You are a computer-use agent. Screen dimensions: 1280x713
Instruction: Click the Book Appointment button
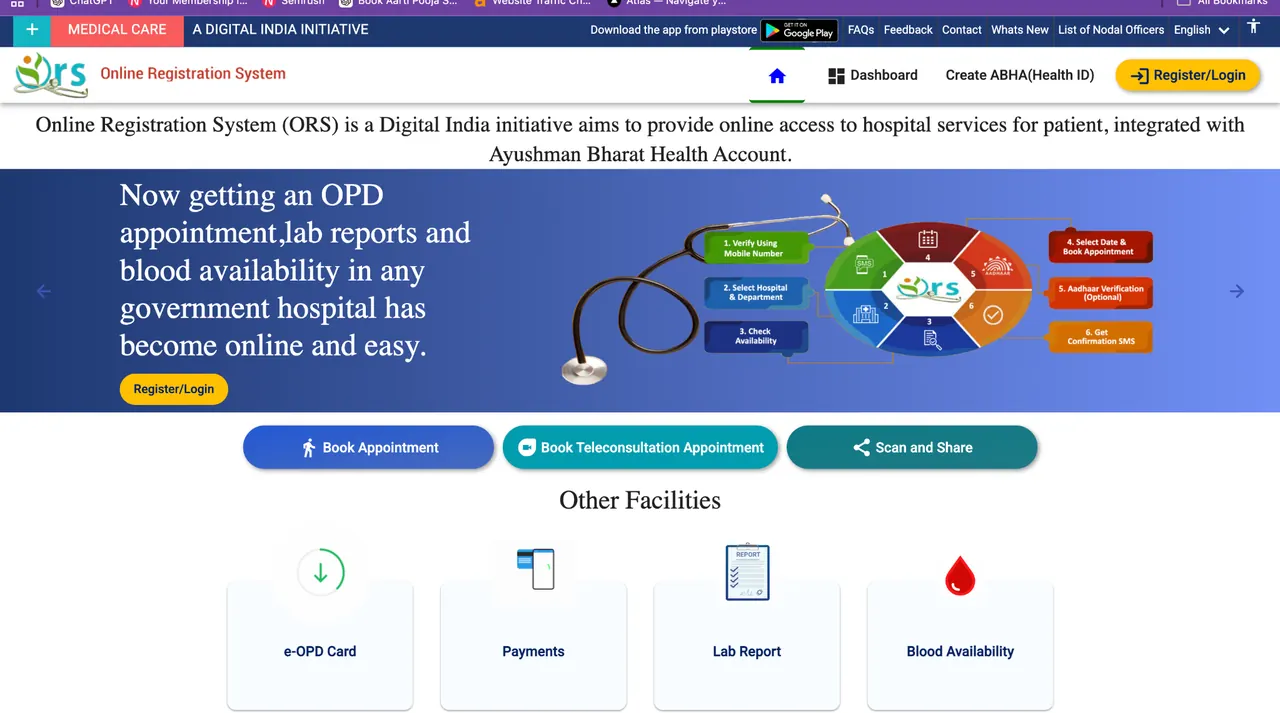click(x=368, y=447)
